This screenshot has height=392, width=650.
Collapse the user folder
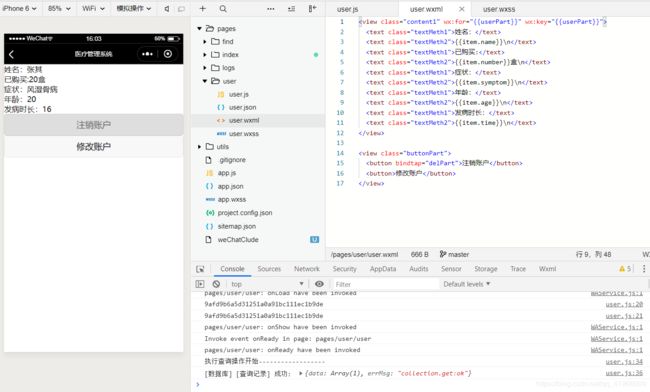point(205,81)
